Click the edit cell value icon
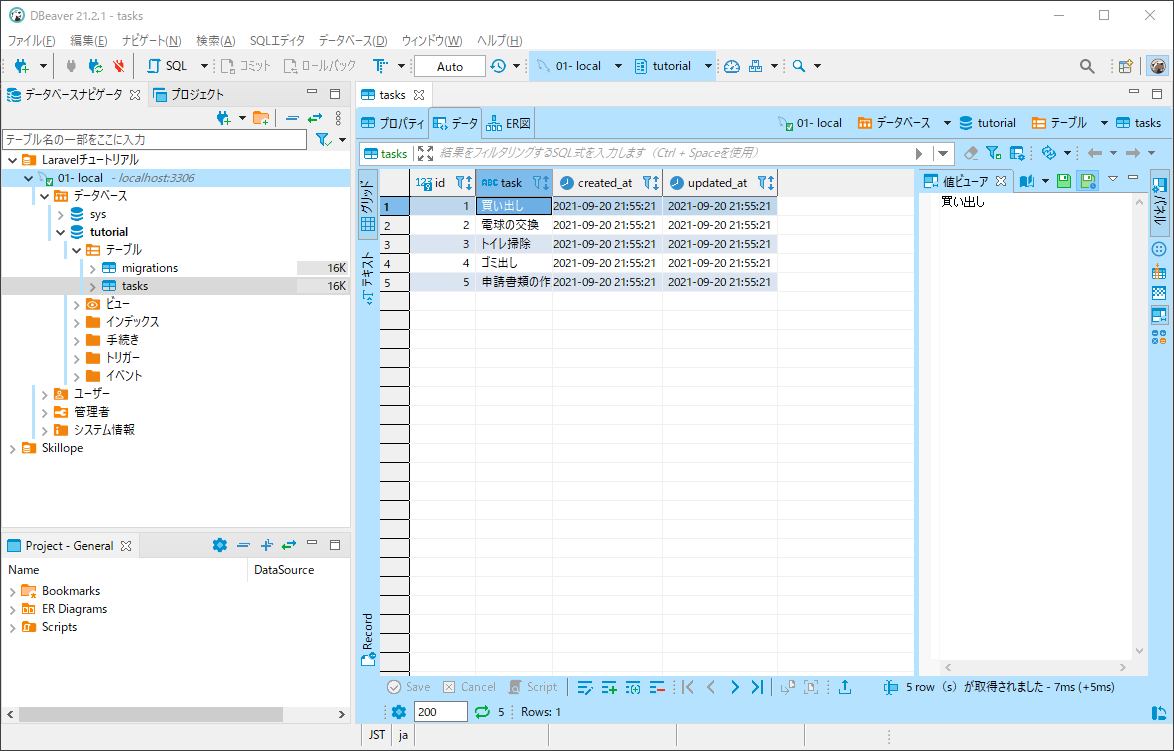 coord(586,687)
